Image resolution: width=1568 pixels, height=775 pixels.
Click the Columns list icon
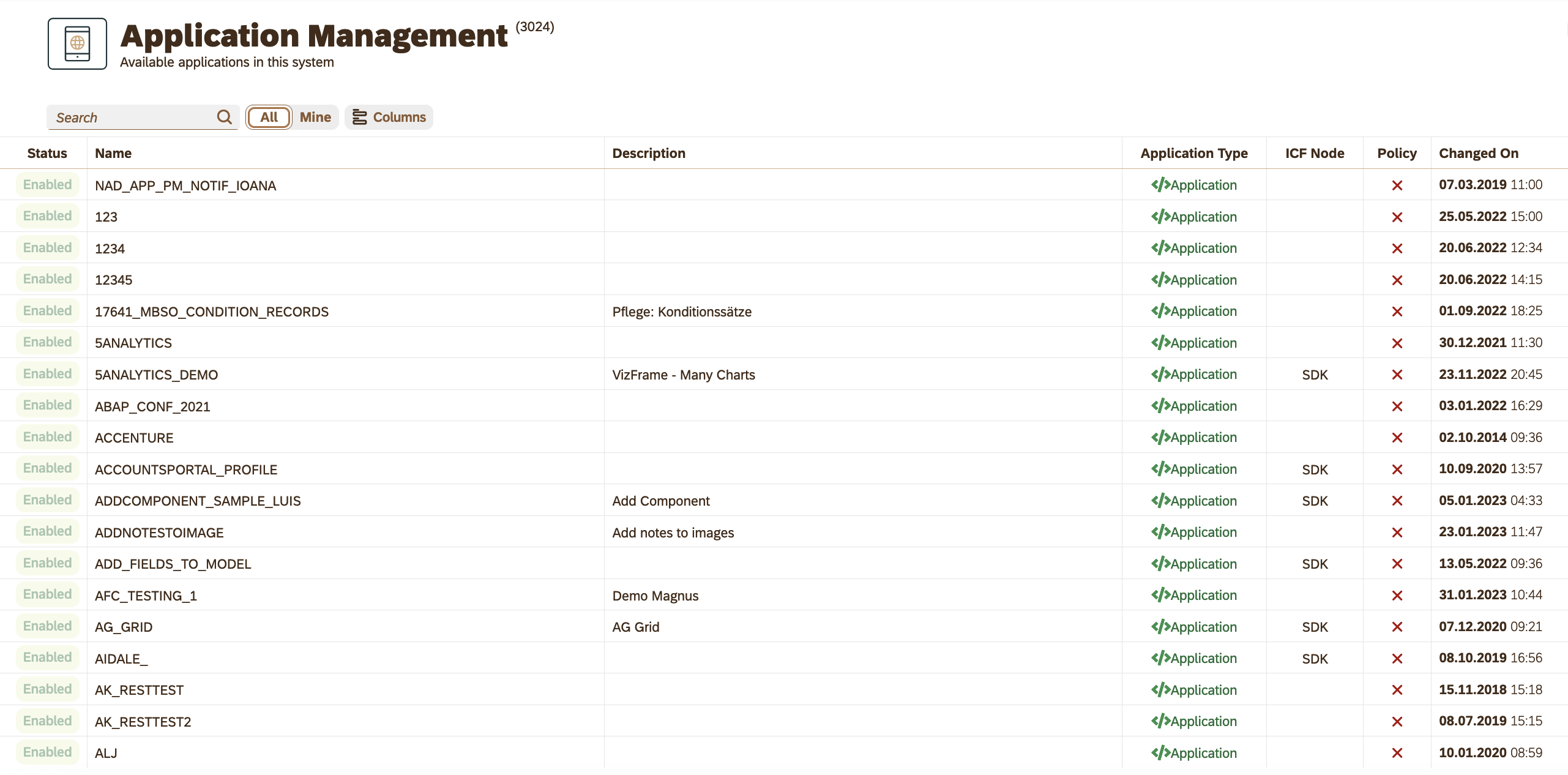tap(360, 117)
